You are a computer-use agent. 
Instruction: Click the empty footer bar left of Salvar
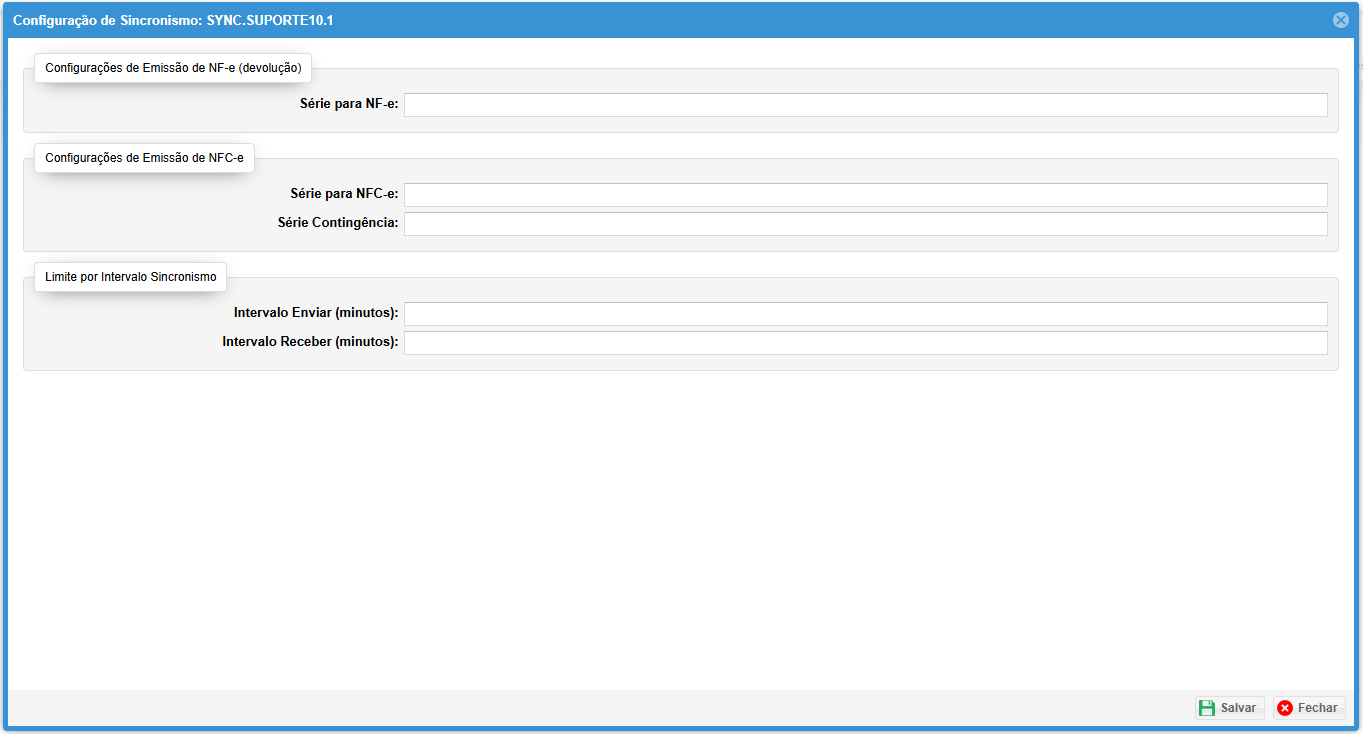click(x=600, y=708)
